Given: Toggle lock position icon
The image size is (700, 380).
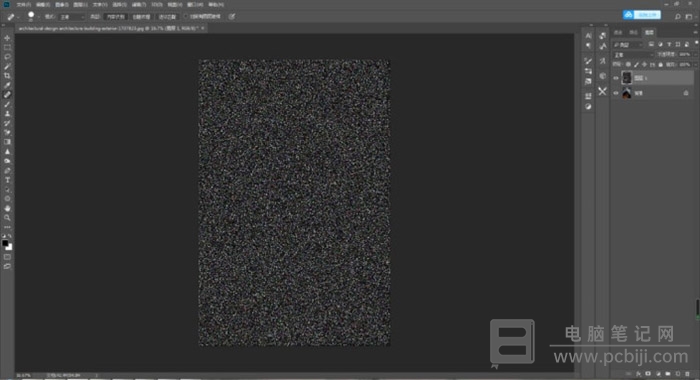Looking at the screenshot, I should point(644,65).
